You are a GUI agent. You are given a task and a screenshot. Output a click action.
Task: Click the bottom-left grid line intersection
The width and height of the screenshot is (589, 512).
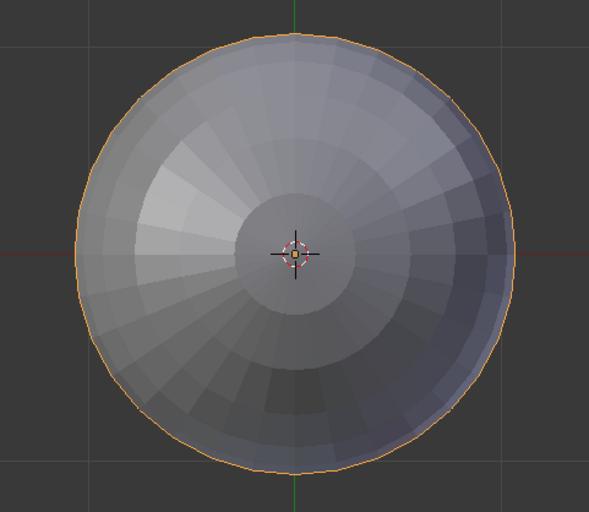tap(89, 460)
